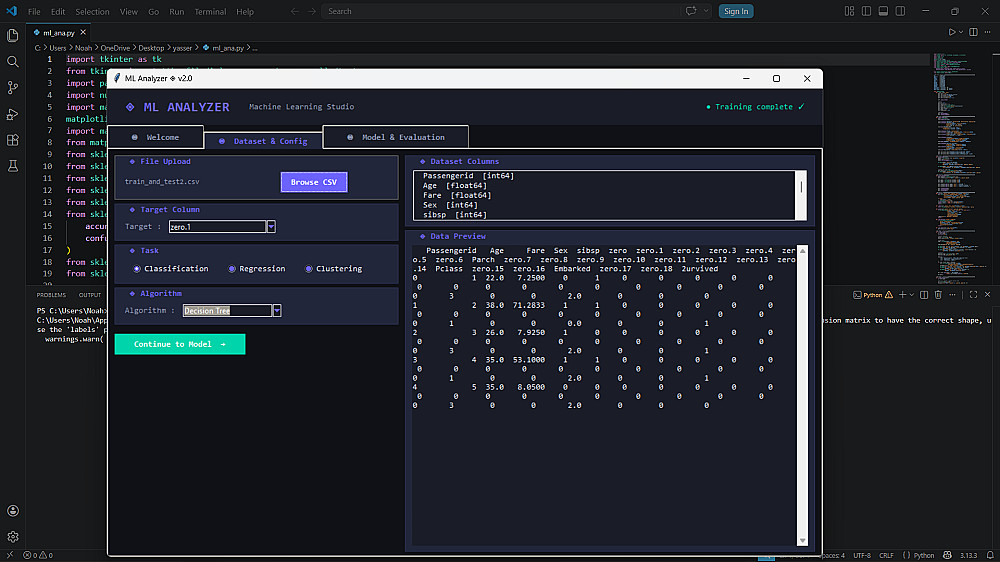Switch to Dataset & Config tab
Image resolution: width=1000 pixels, height=562 pixels.
(263, 141)
